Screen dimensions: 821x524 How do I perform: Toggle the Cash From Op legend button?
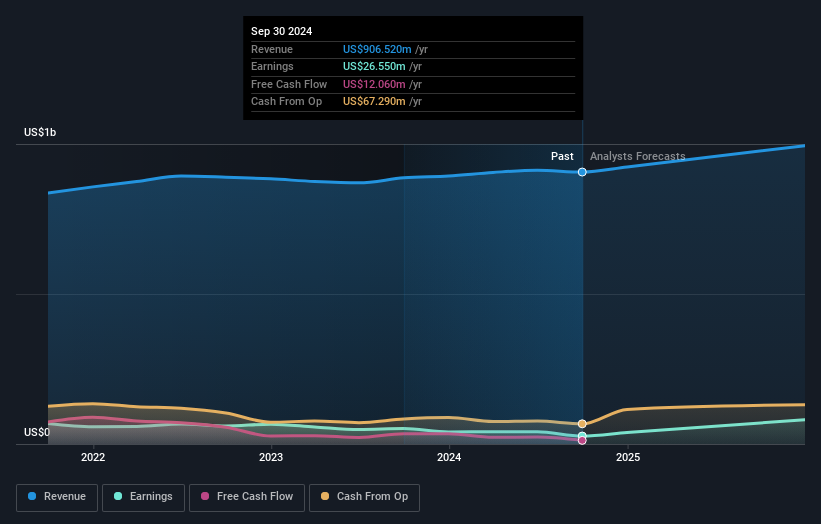(x=364, y=497)
